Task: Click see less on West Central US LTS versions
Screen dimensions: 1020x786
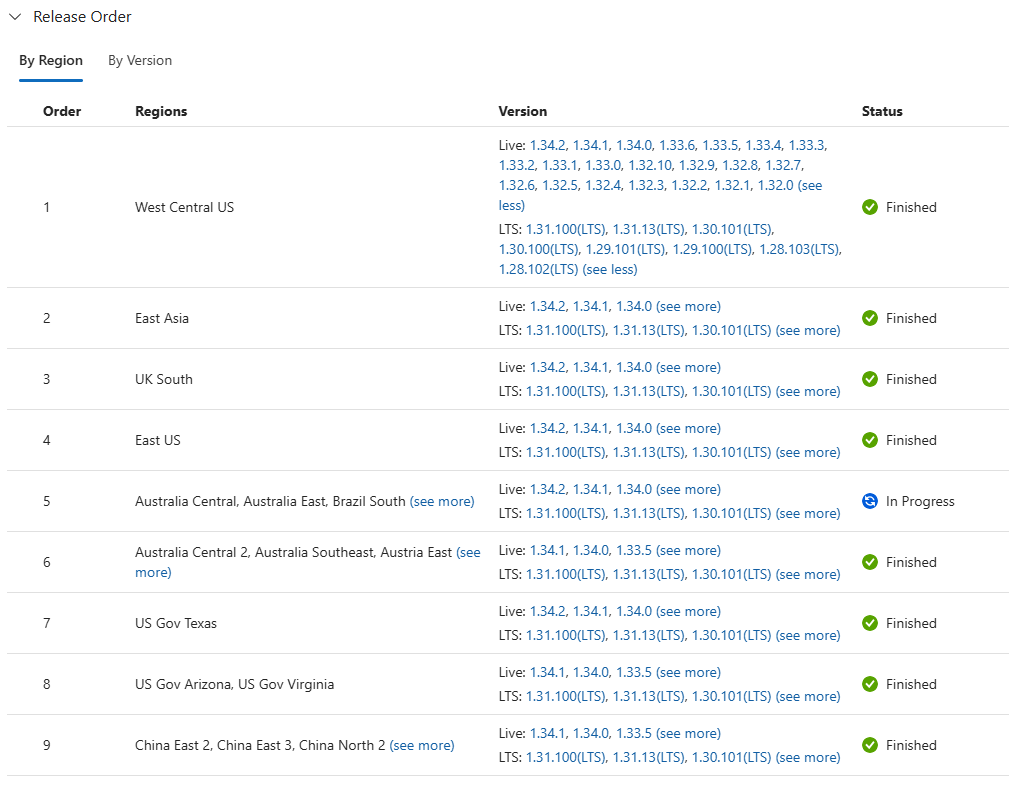Action: tap(610, 269)
